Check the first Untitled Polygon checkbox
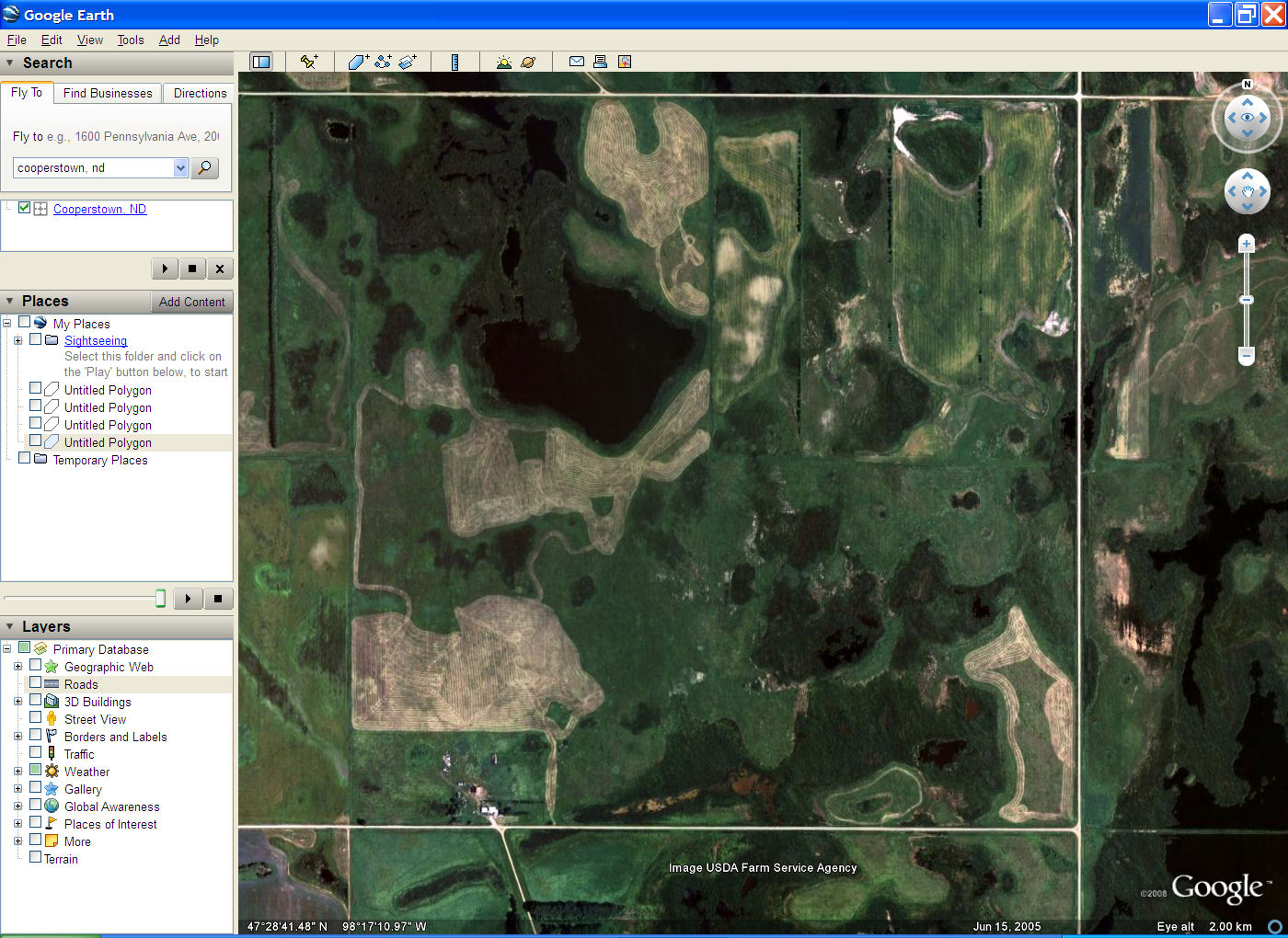Screen dimensions: 1288x938 pyautogui.click(x=36, y=388)
